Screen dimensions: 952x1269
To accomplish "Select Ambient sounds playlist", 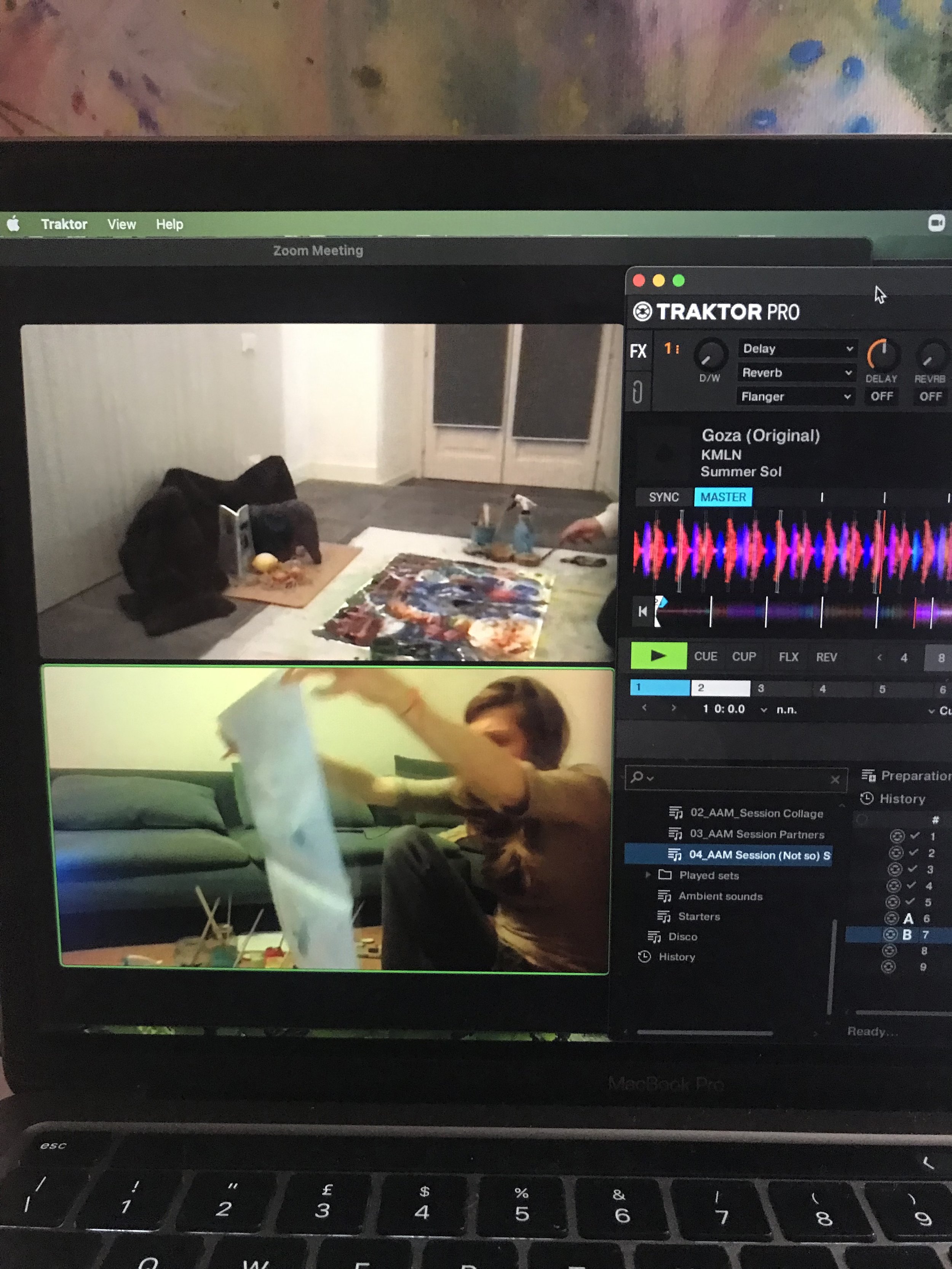I will point(710,896).
